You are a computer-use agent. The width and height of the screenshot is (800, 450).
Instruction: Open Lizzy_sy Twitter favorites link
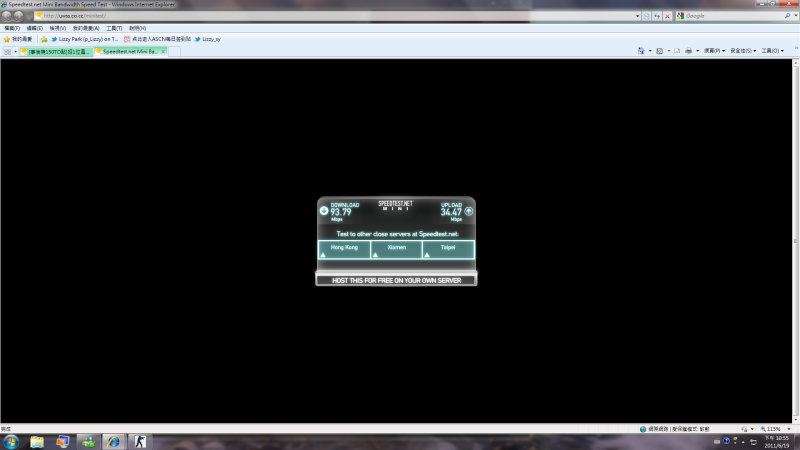(207, 39)
